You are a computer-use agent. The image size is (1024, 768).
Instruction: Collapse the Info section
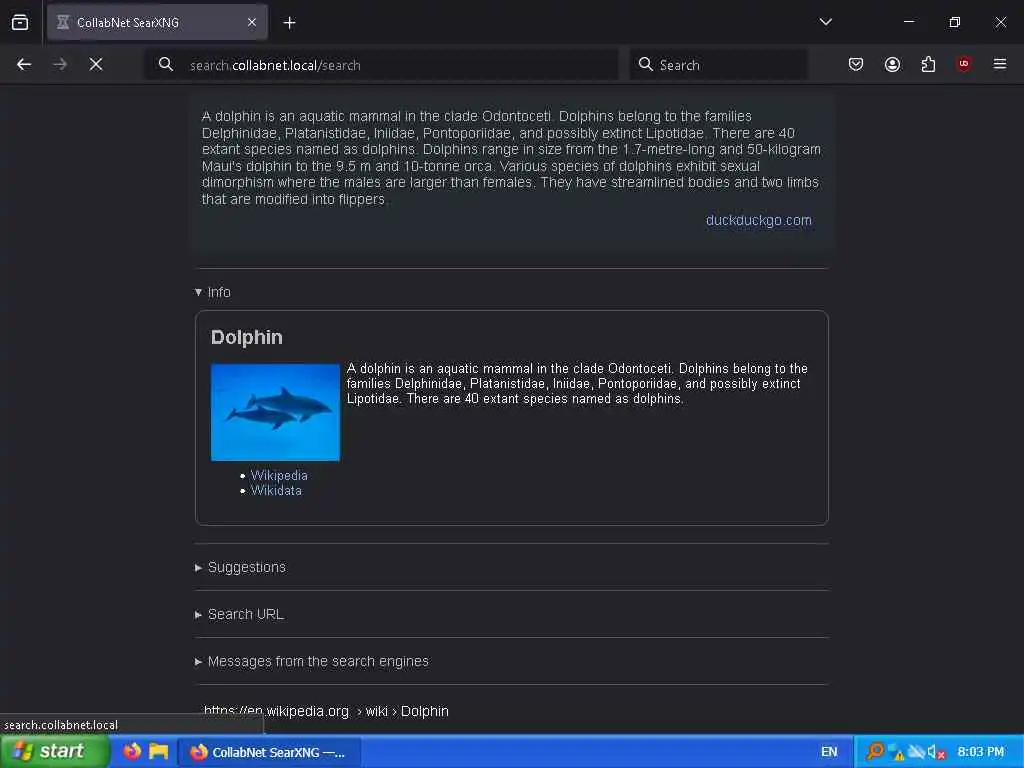(x=213, y=292)
